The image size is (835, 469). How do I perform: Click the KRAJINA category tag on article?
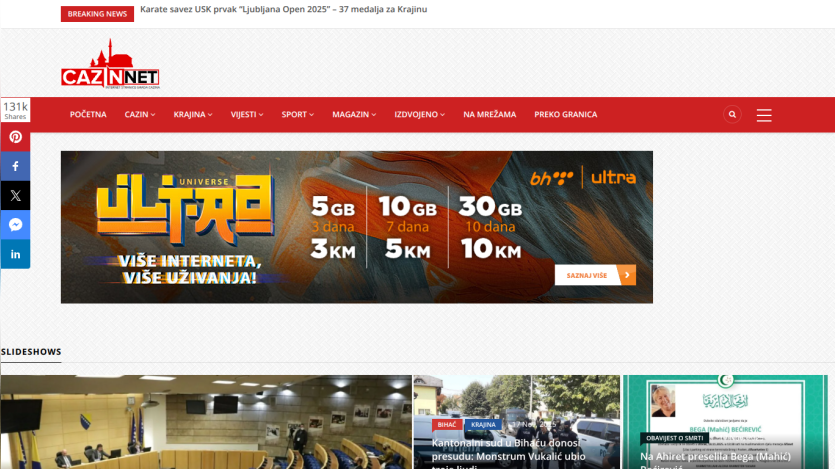pyautogui.click(x=483, y=424)
